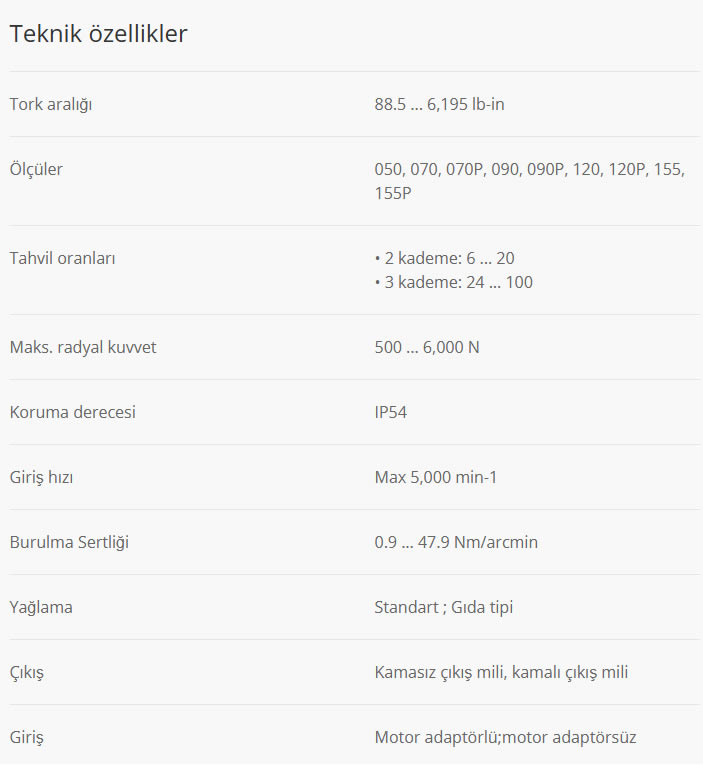Click the 'Yağlama' row label
This screenshot has width=703, height=766.
click(x=41, y=607)
